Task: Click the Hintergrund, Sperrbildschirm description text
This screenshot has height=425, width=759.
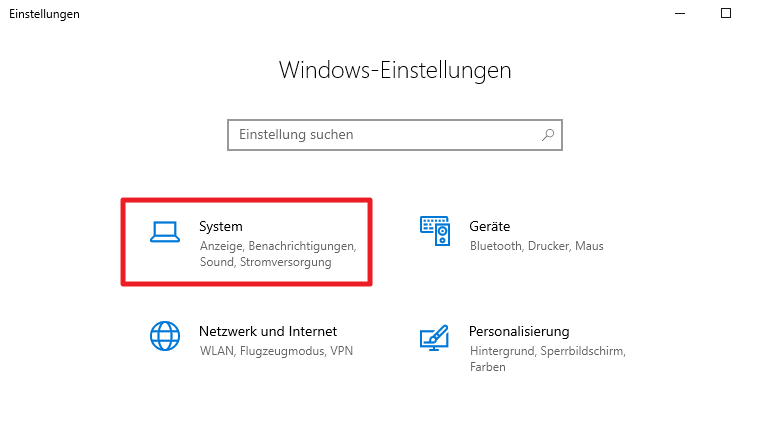Action: click(x=548, y=351)
